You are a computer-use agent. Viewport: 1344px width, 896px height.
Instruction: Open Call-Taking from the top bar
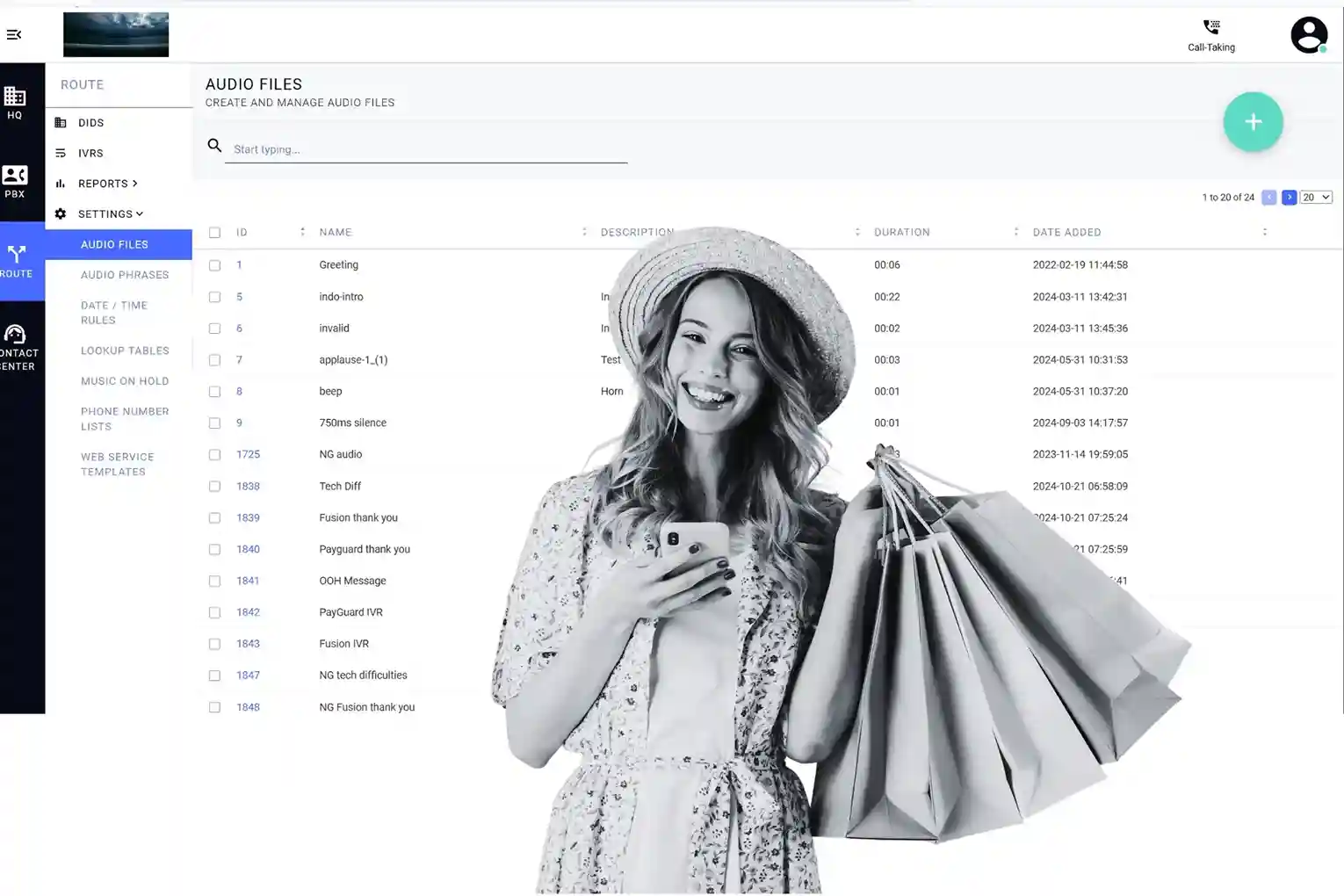pos(1211,34)
